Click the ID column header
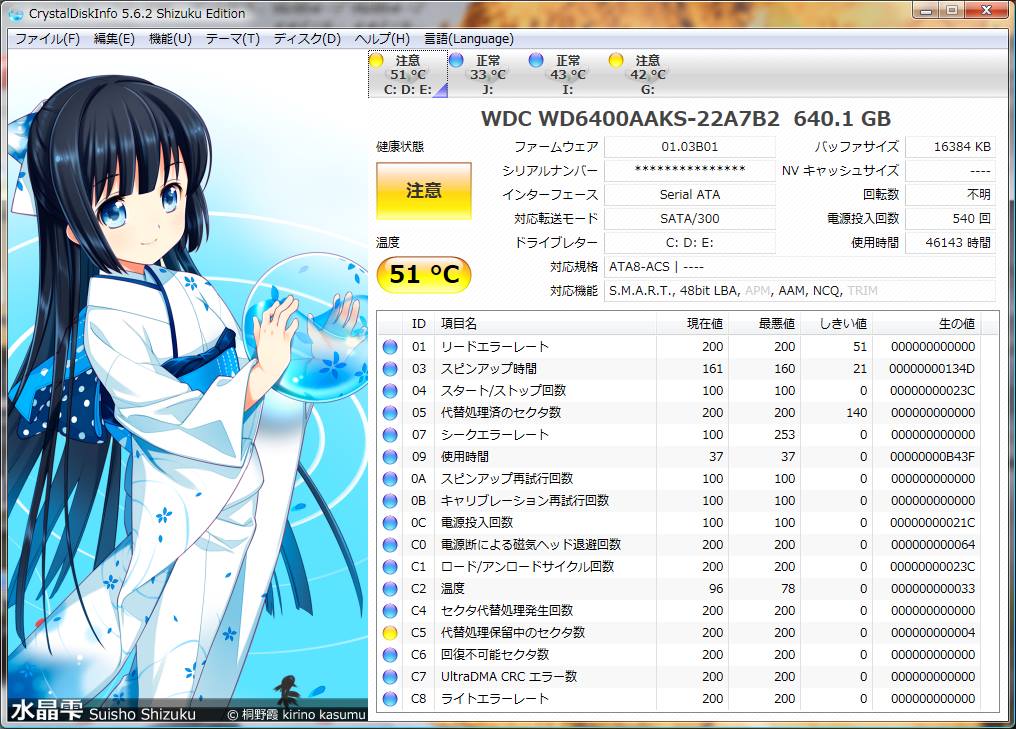 coord(419,324)
